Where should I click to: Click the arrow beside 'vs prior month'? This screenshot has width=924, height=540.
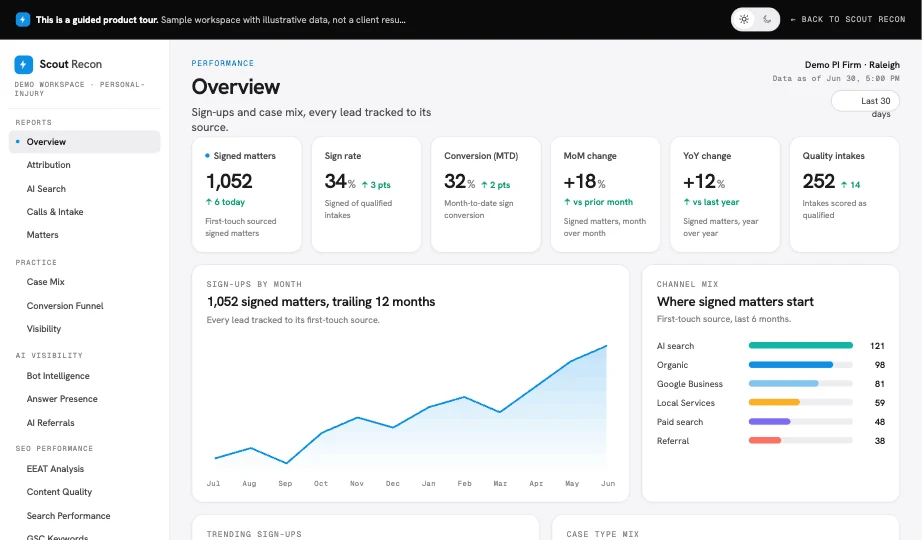[567, 202]
